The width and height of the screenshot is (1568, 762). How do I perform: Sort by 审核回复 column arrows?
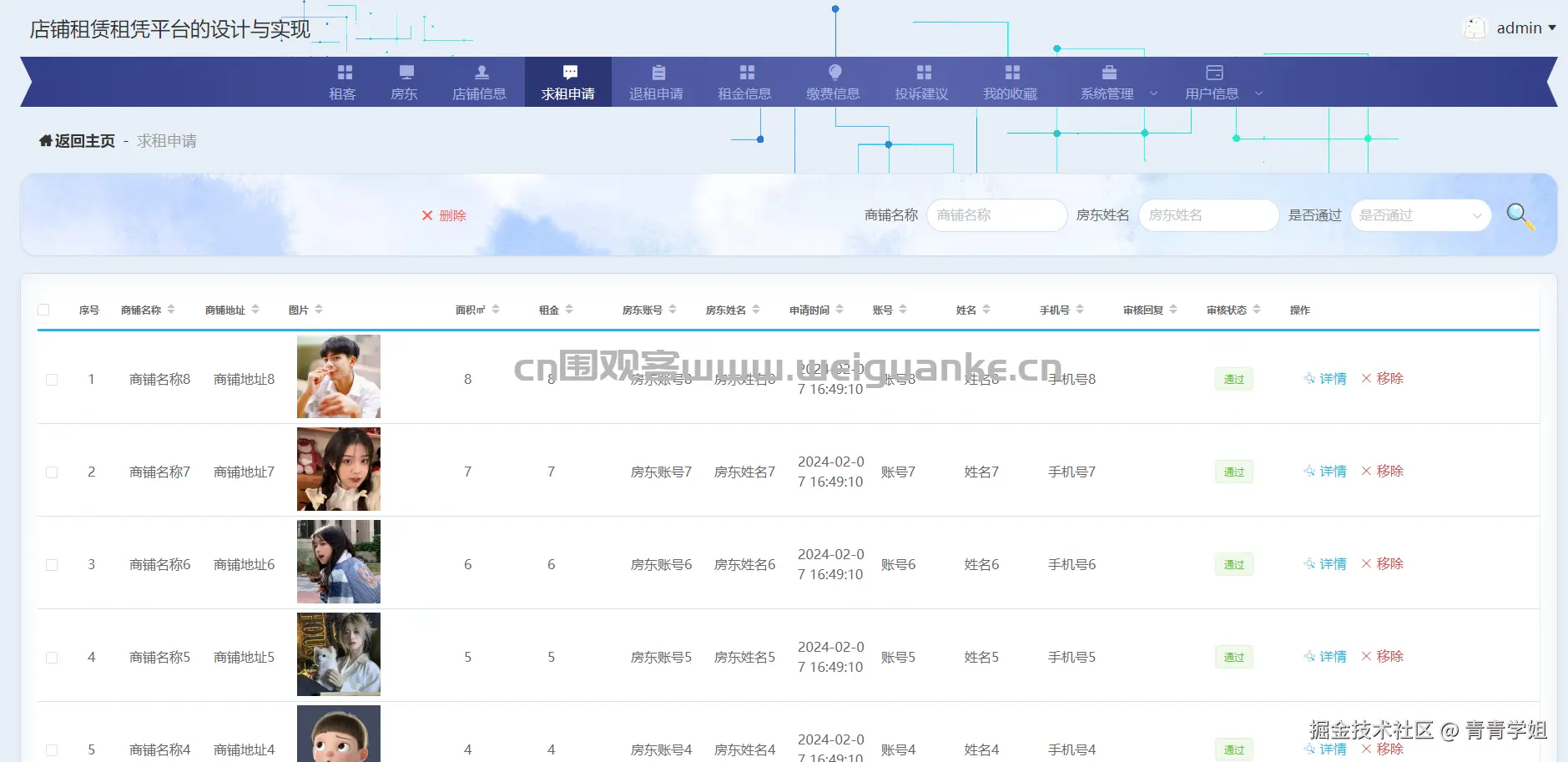point(1173,310)
